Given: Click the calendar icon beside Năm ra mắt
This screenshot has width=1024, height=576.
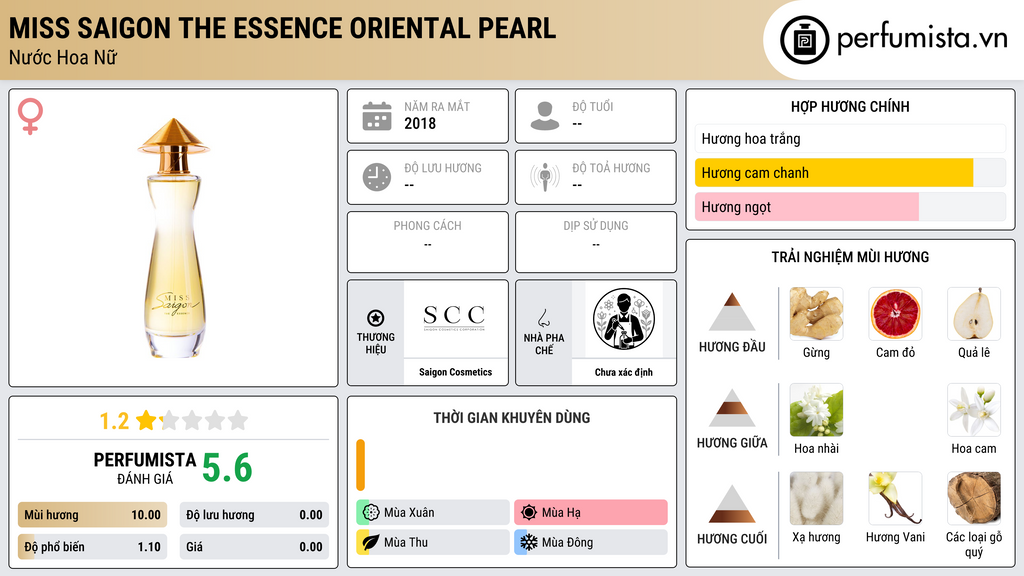Looking at the screenshot, I should point(377,116).
